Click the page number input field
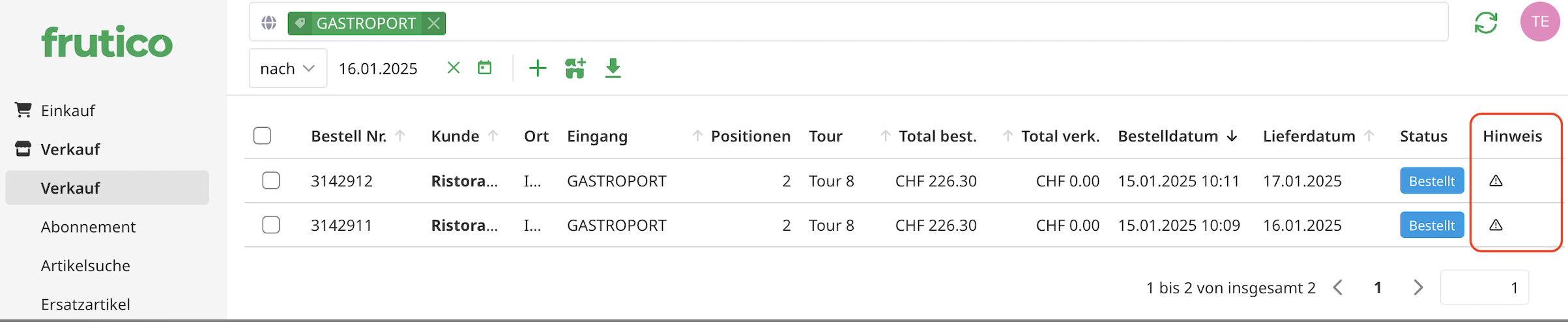 tap(1483, 287)
